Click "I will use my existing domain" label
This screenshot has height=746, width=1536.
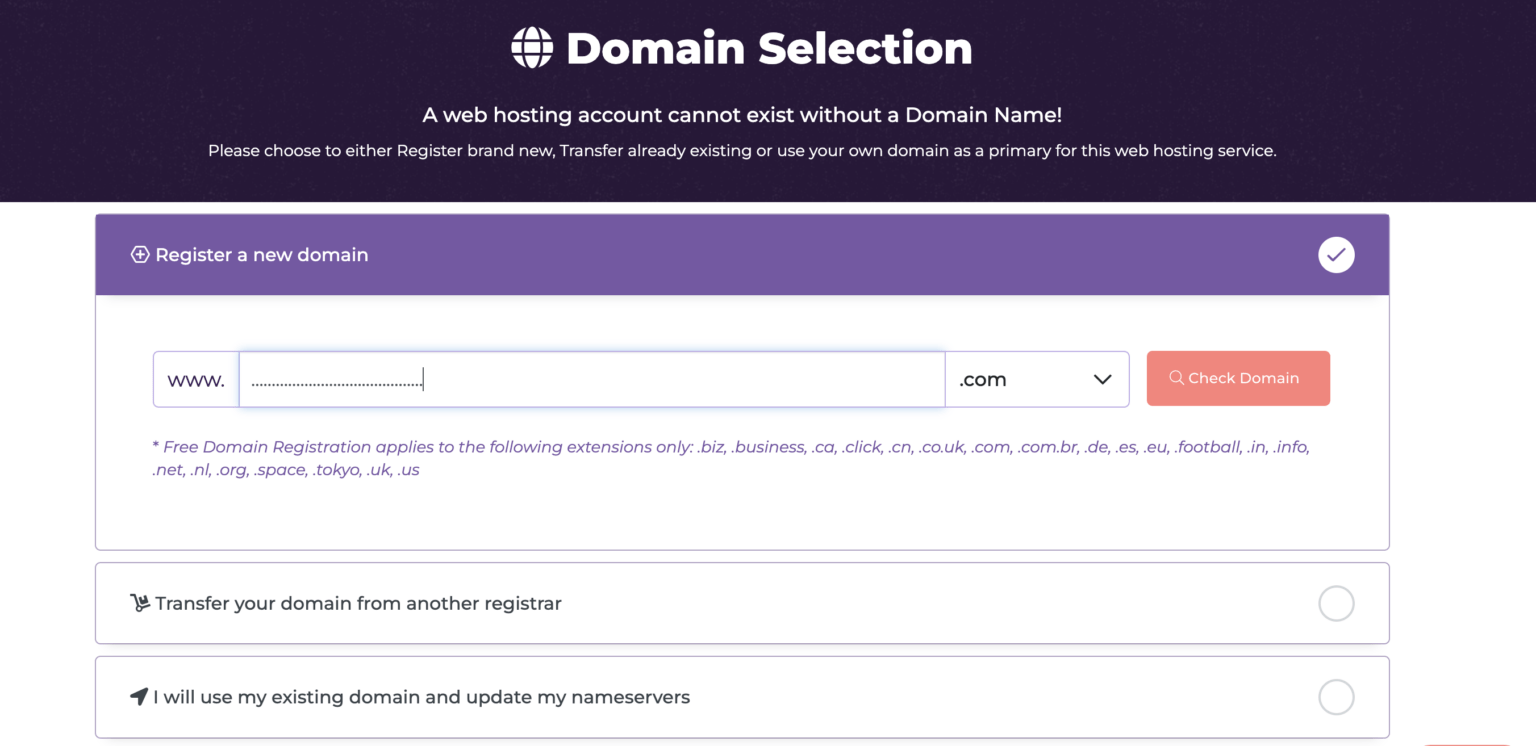[x=420, y=697]
